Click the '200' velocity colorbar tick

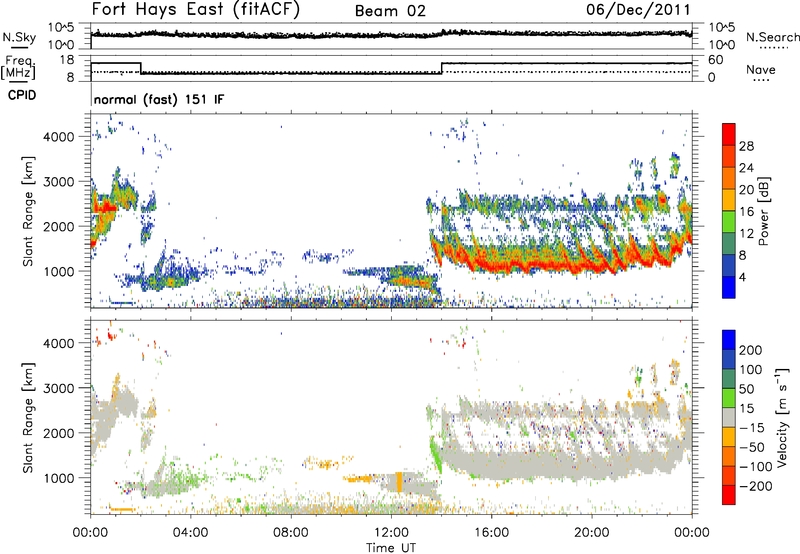pyautogui.click(x=751, y=350)
